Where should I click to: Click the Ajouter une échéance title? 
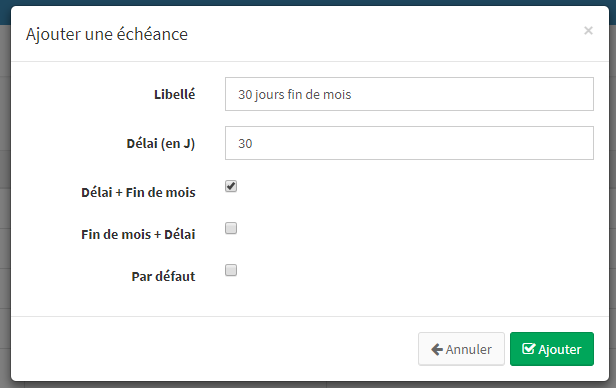point(107,34)
